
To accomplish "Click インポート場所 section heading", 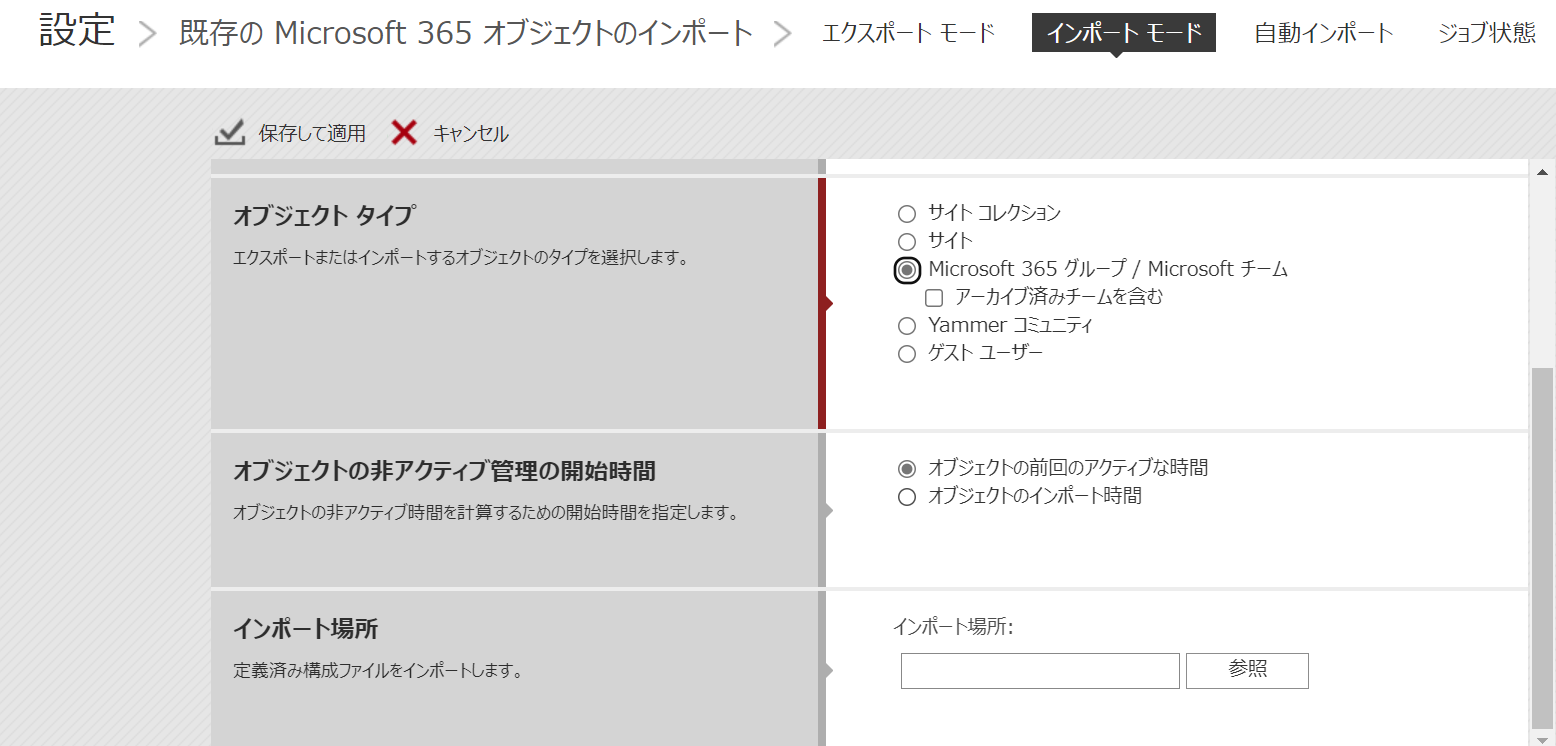I will [305, 629].
